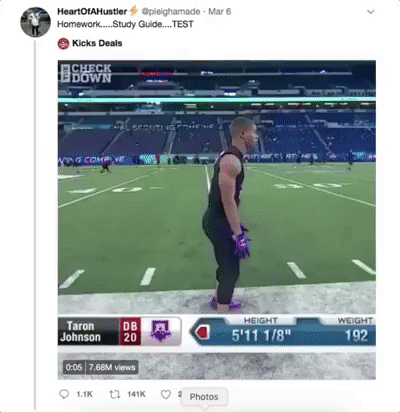Click the reply speech bubble icon

point(64,394)
